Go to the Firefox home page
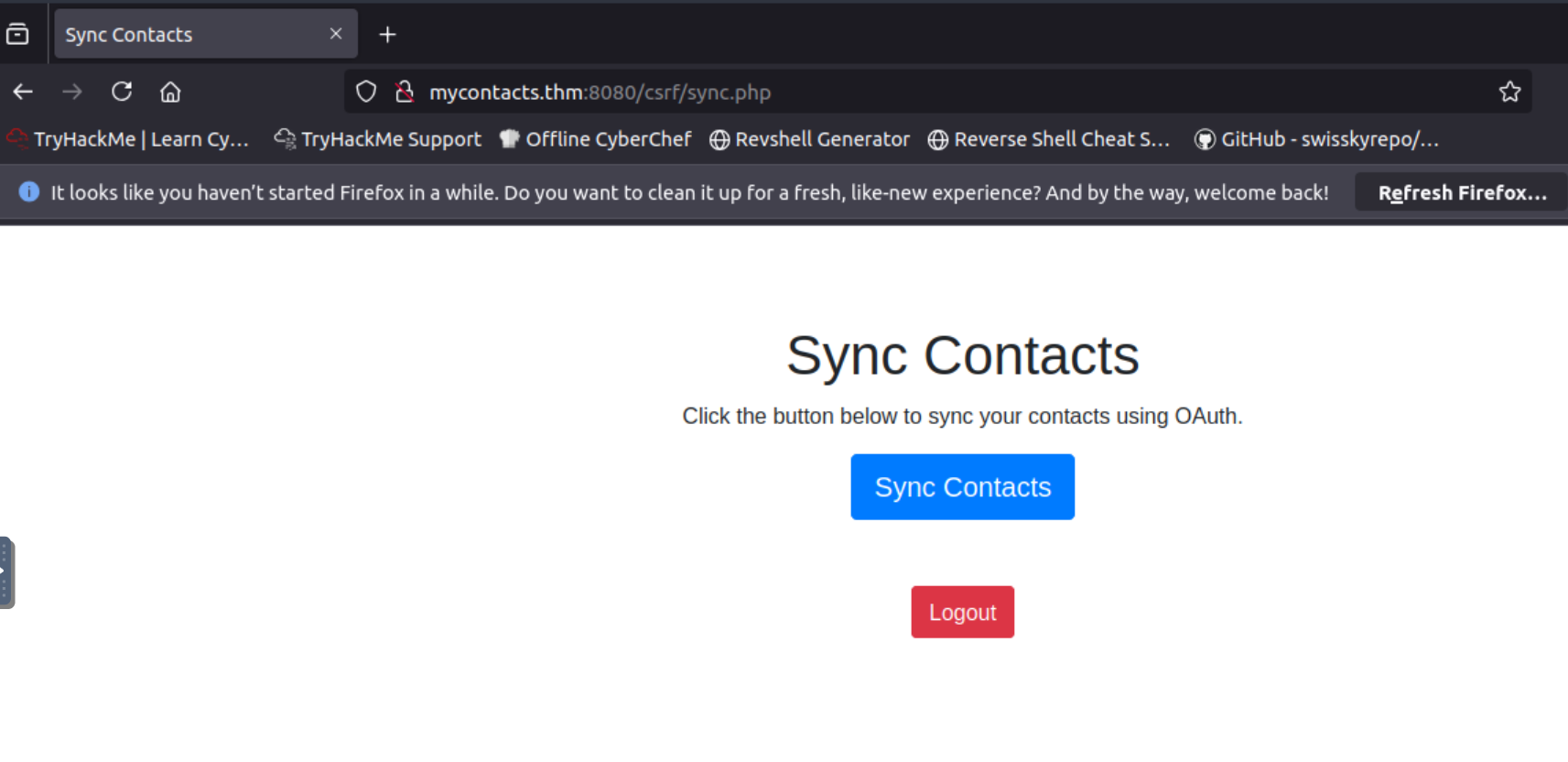Screen dimensions: 1568x762 pyautogui.click(x=170, y=92)
